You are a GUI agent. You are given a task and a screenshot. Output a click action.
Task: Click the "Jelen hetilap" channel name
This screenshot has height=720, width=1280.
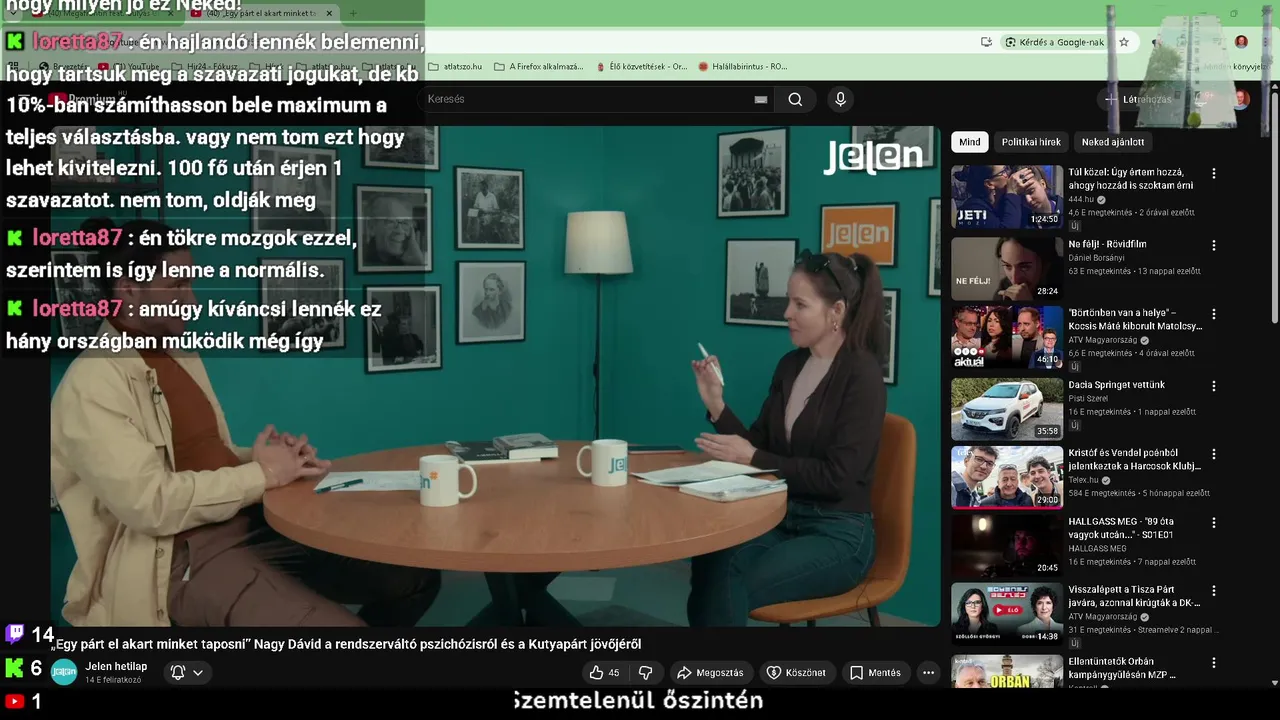[x=116, y=667]
